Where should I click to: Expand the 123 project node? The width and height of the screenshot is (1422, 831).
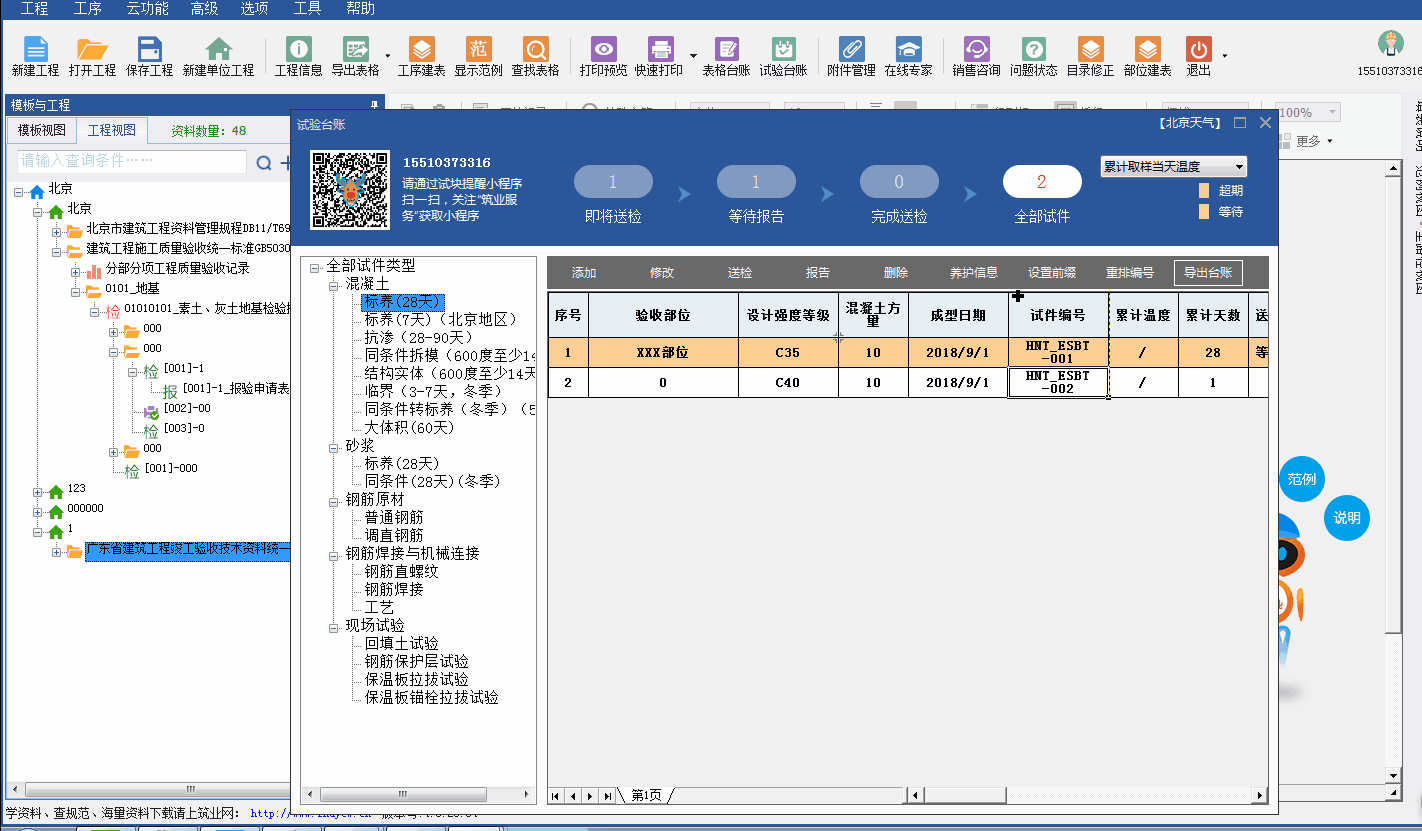(x=38, y=491)
